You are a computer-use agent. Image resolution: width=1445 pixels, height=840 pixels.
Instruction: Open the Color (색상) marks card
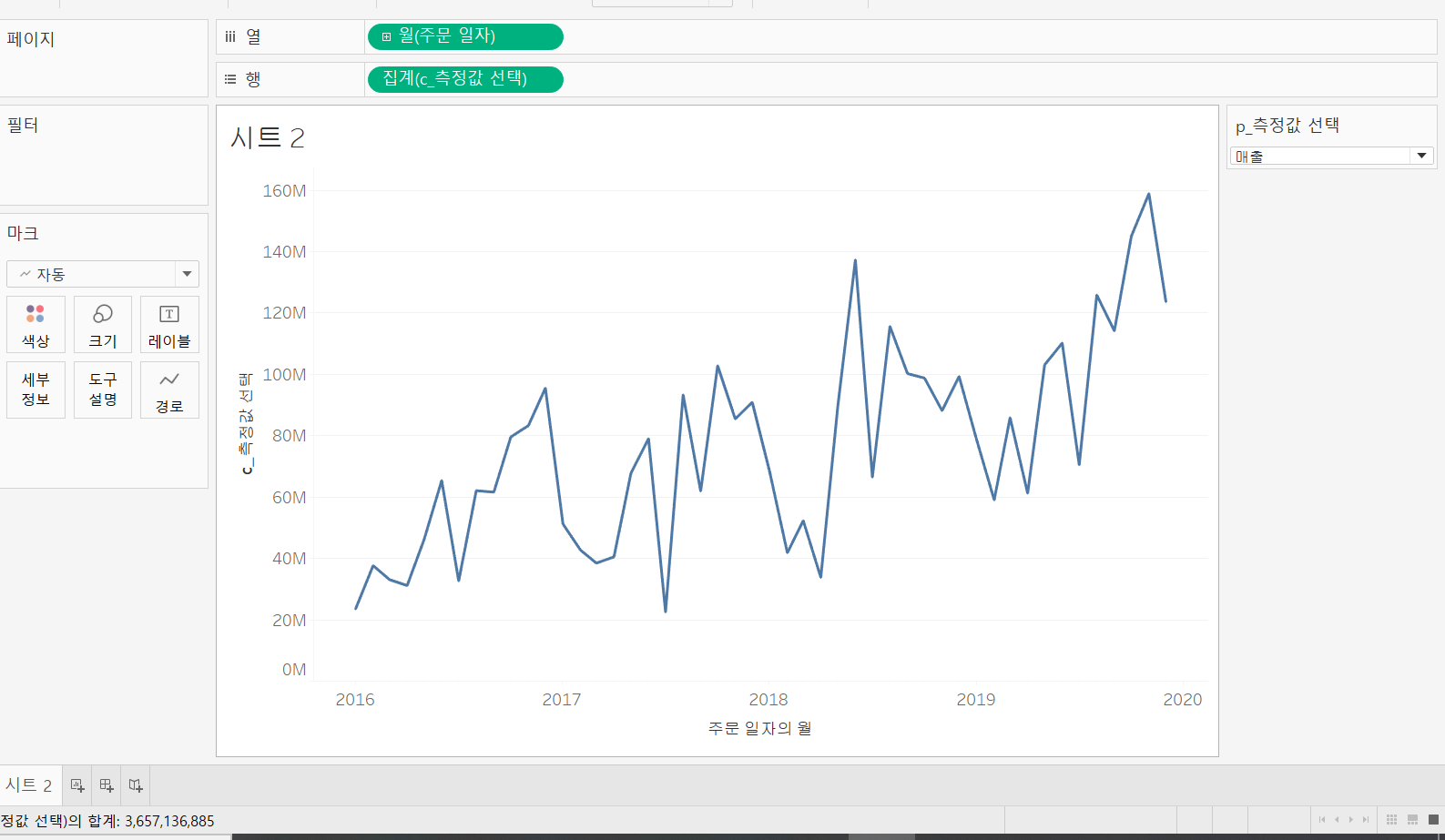(x=36, y=325)
